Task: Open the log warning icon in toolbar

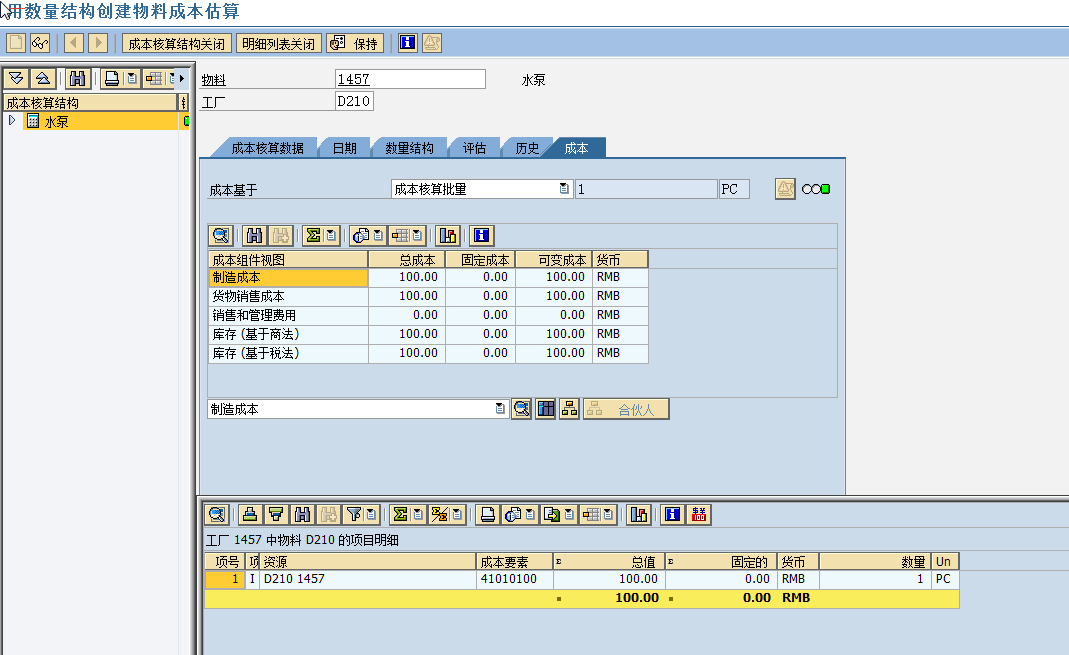Action: tap(432, 43)
